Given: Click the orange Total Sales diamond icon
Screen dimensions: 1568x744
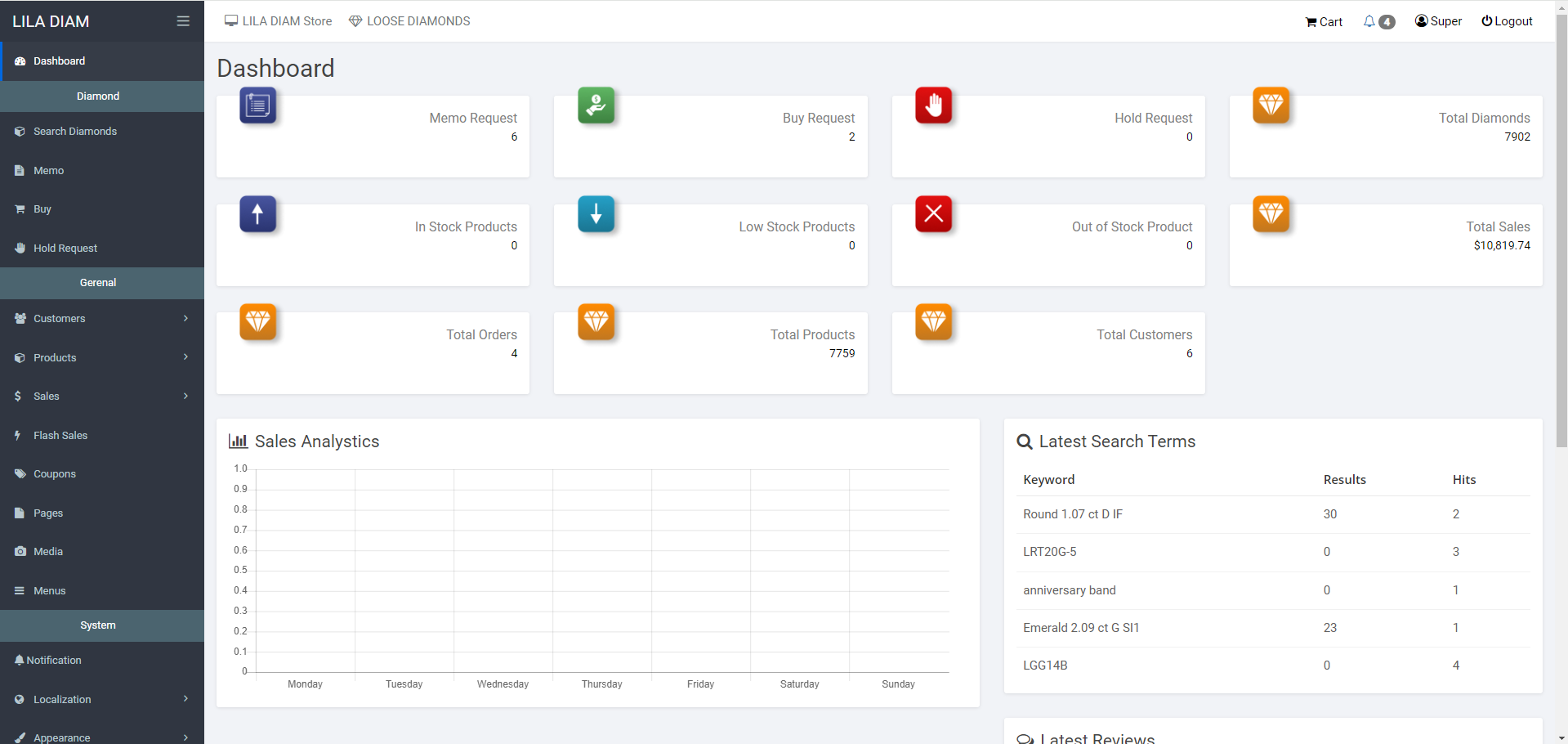Looking at the screenshot, I should (x=1271, y=214).
